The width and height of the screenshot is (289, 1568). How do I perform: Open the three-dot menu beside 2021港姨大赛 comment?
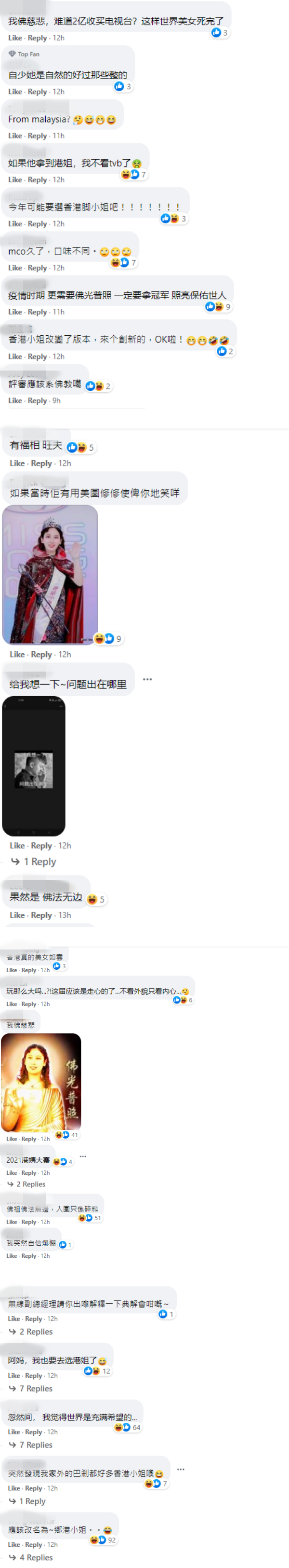[x=83, y=1156]
